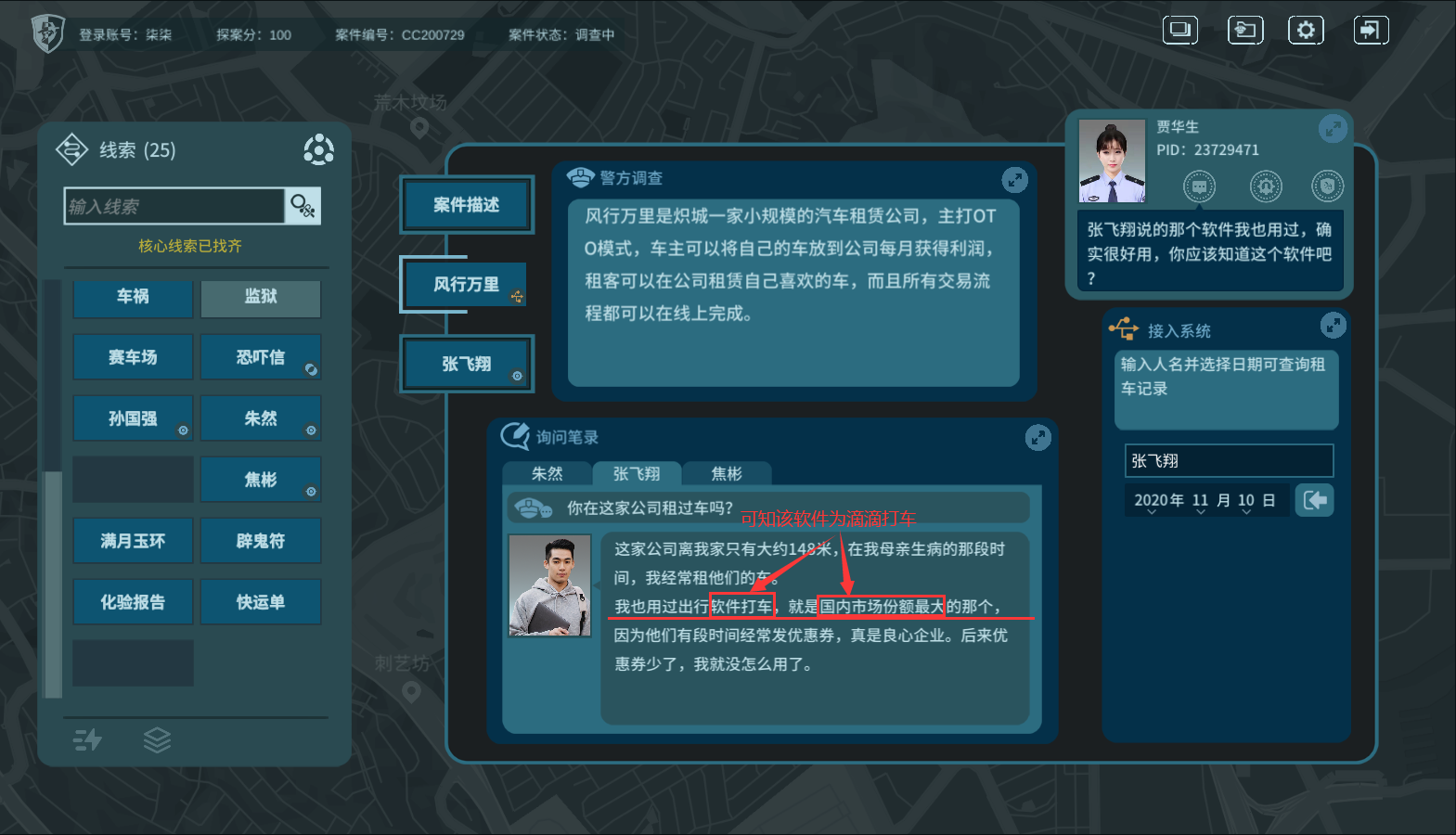Open the case folder icon in top bar
1456x835 pixels.
click(1244, 31)
